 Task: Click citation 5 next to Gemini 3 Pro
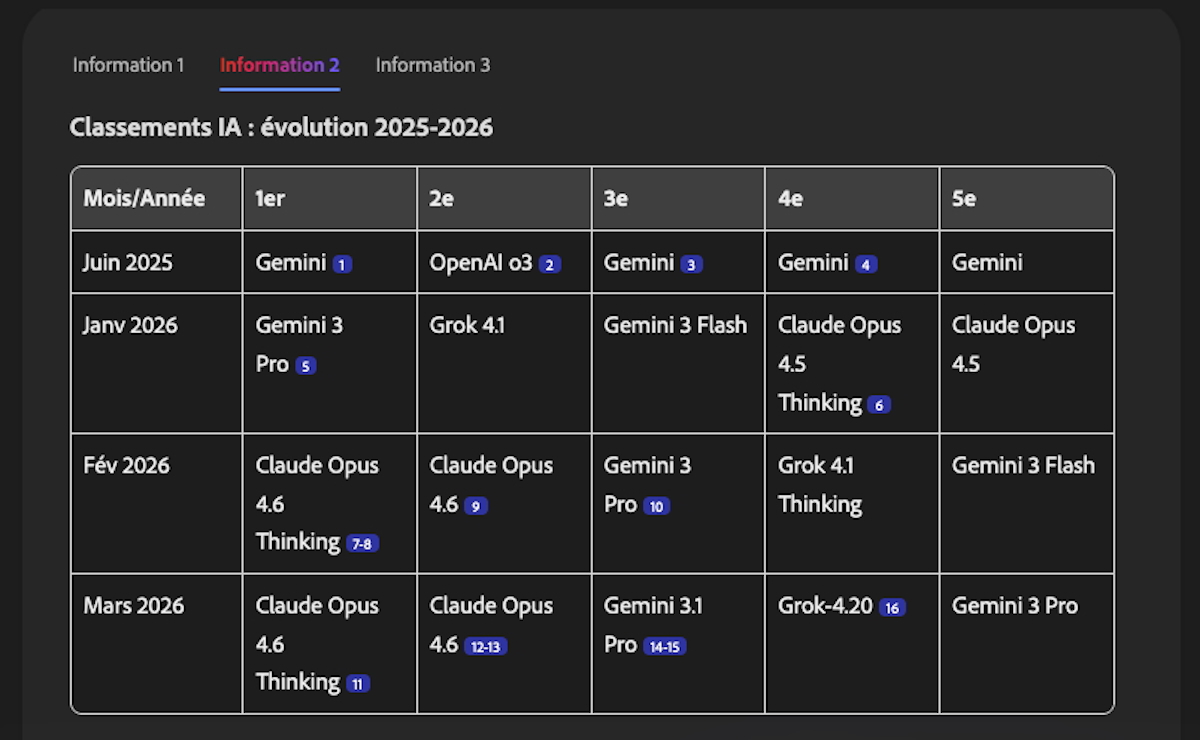point(306,366)
